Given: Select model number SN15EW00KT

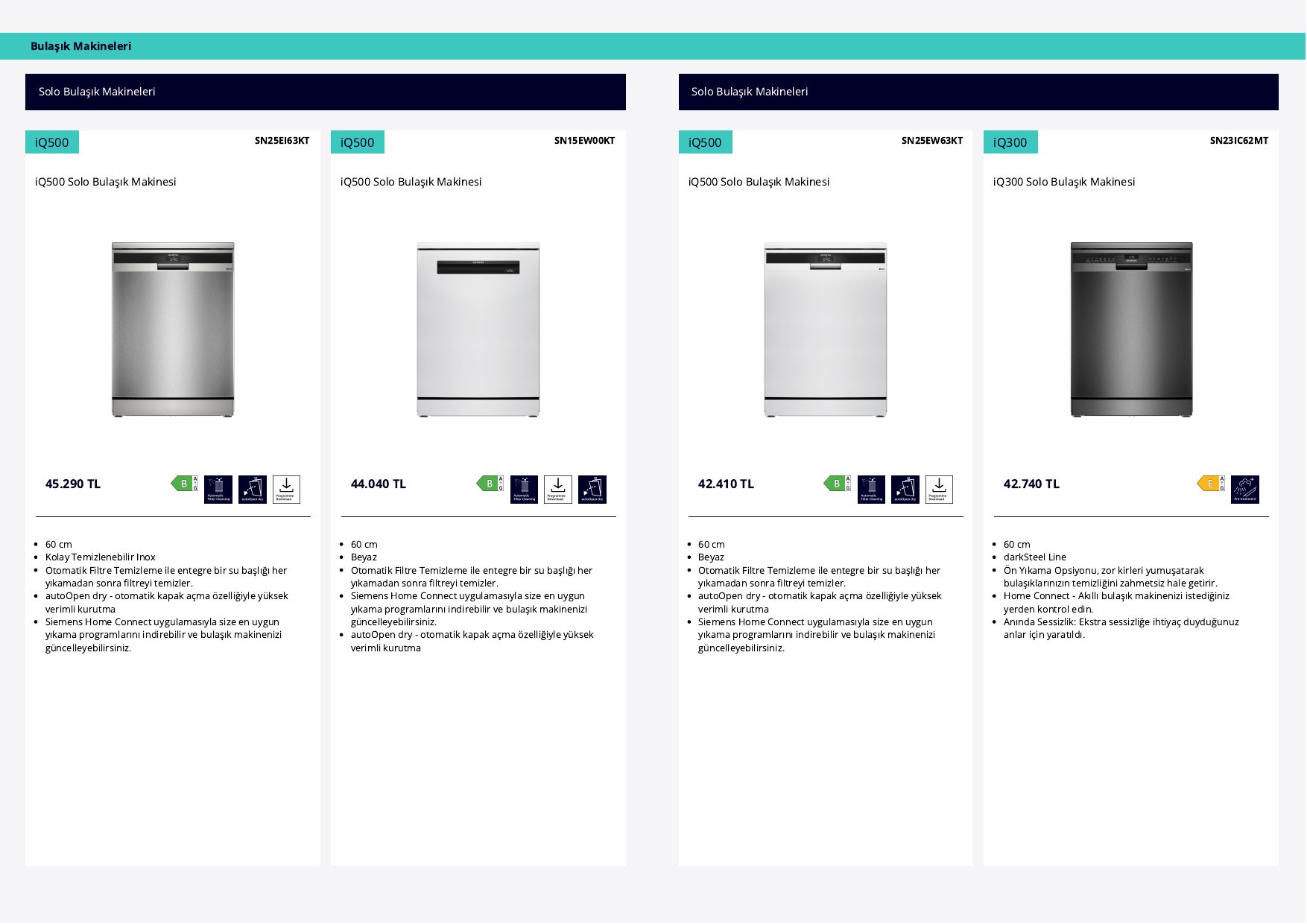Looking at the screenshot, I should coord(584,140).
